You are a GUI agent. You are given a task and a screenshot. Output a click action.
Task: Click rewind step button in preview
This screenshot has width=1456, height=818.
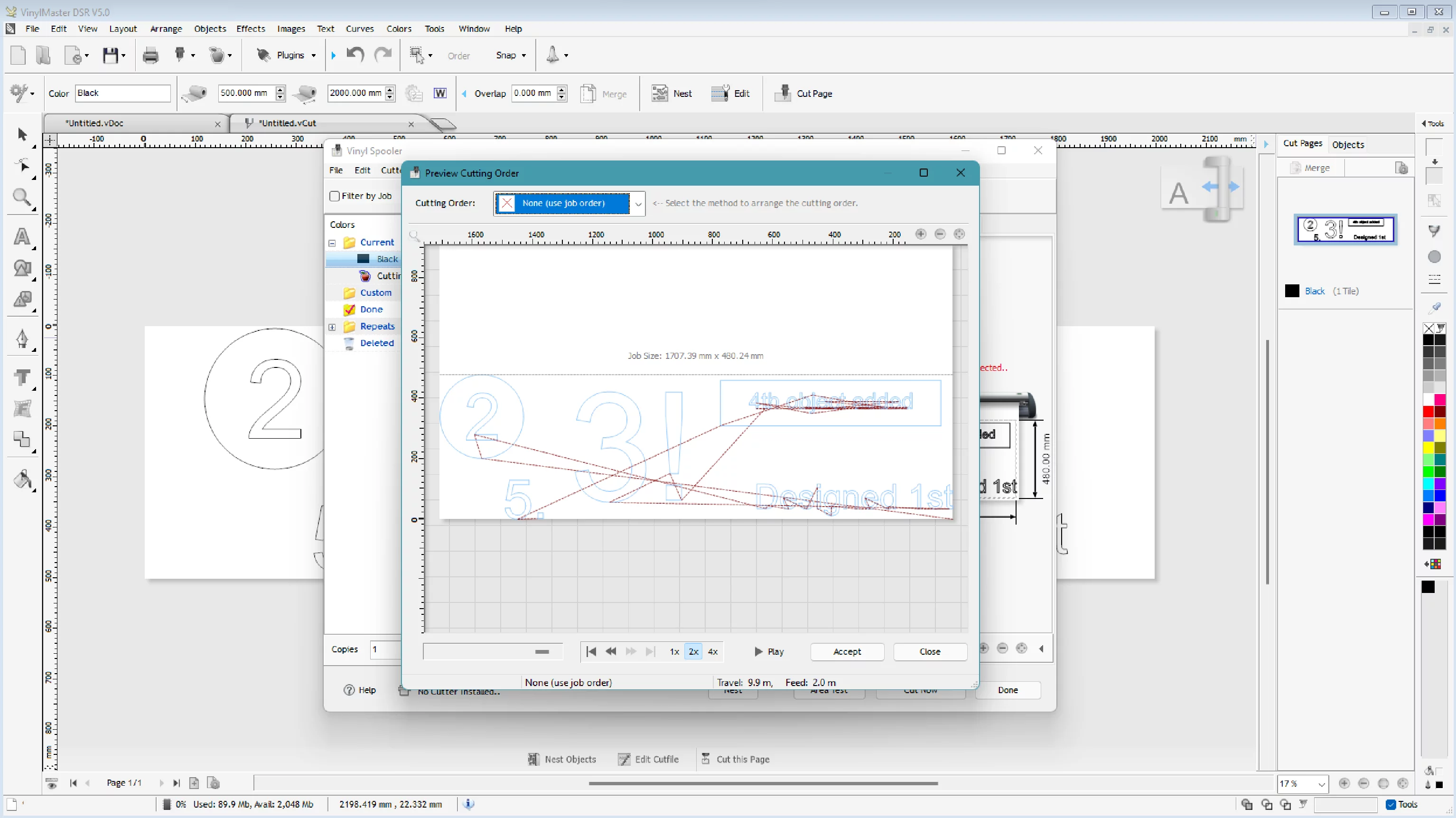point(611,651)
